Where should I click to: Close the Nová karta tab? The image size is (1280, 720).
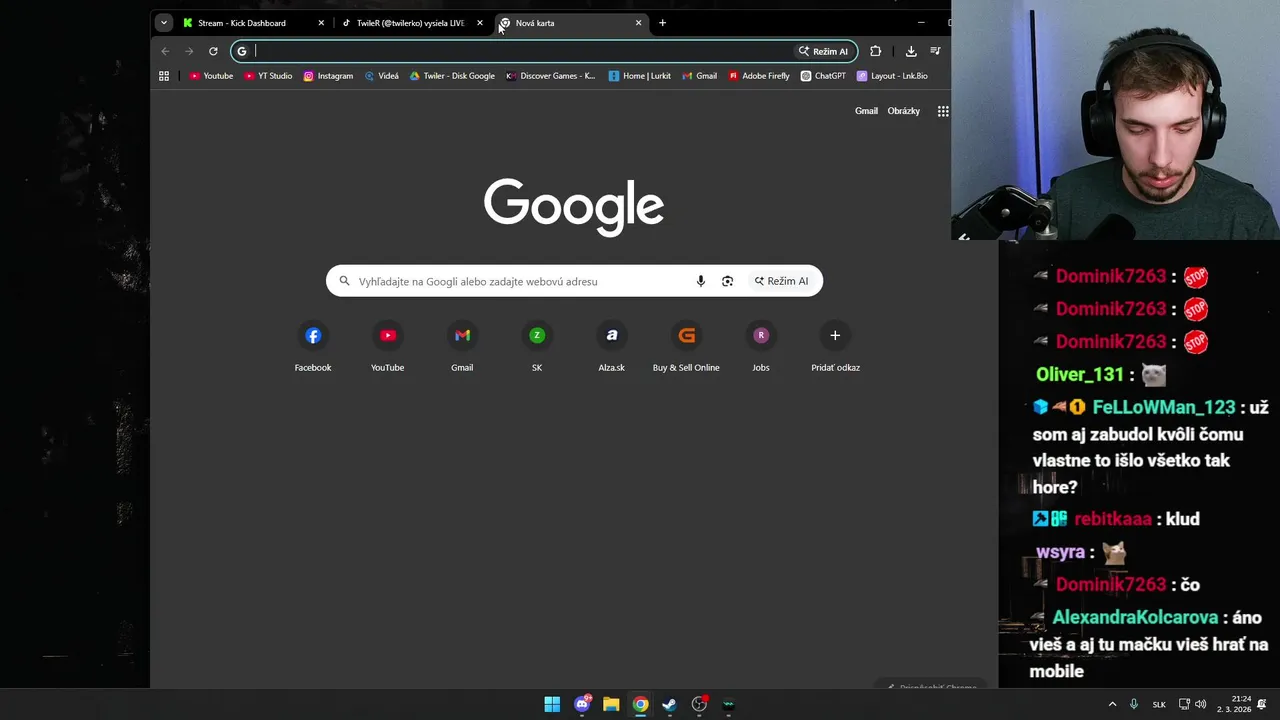[638, 23]
